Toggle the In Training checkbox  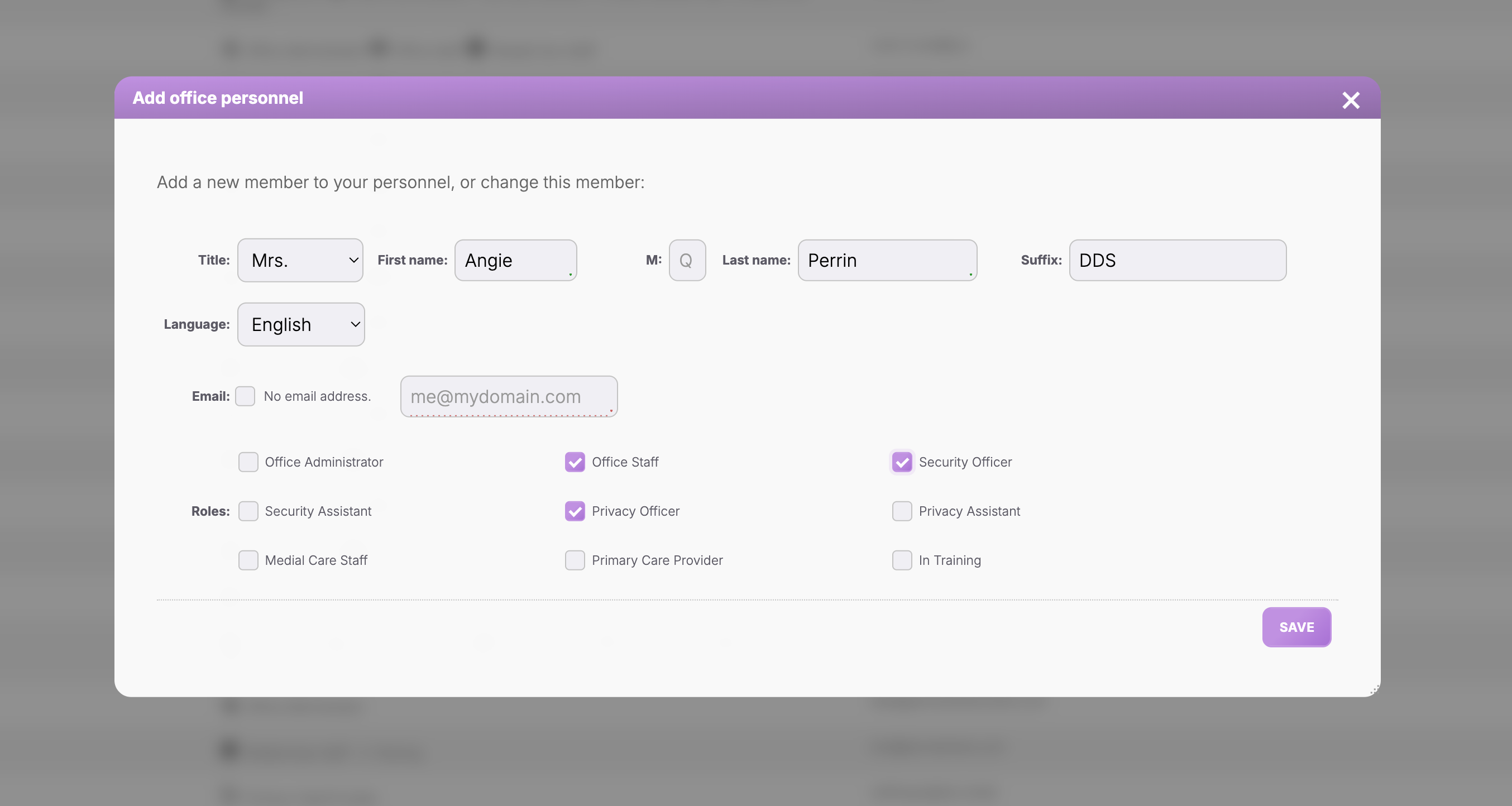tap(902, 560)
